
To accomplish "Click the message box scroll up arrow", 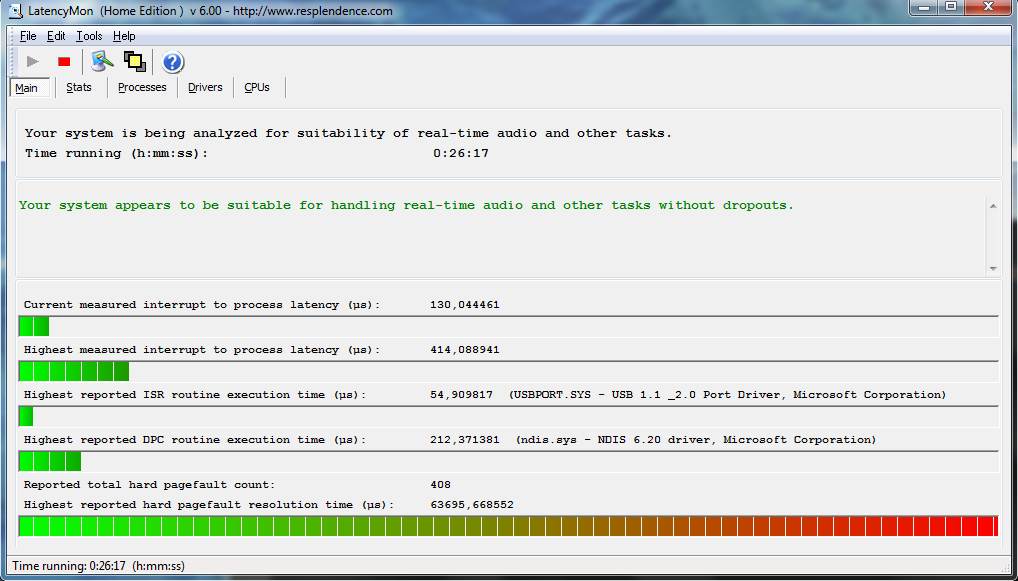I will click(x=992, y=206).
